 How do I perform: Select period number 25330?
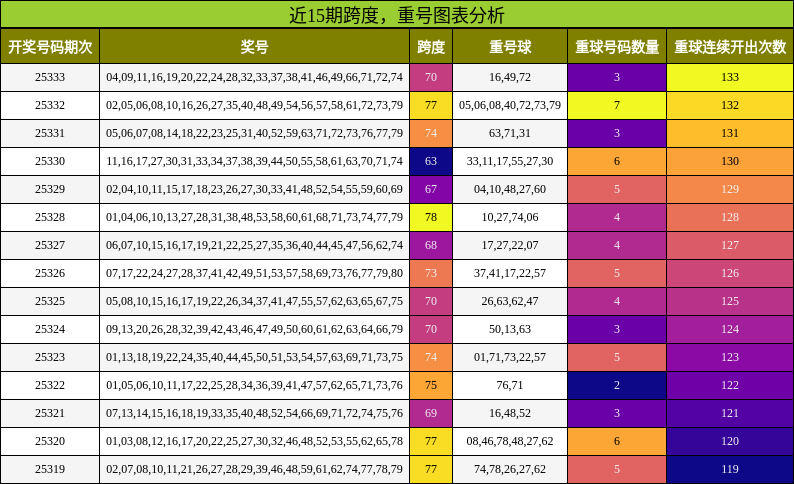click(x=50, y=162)
